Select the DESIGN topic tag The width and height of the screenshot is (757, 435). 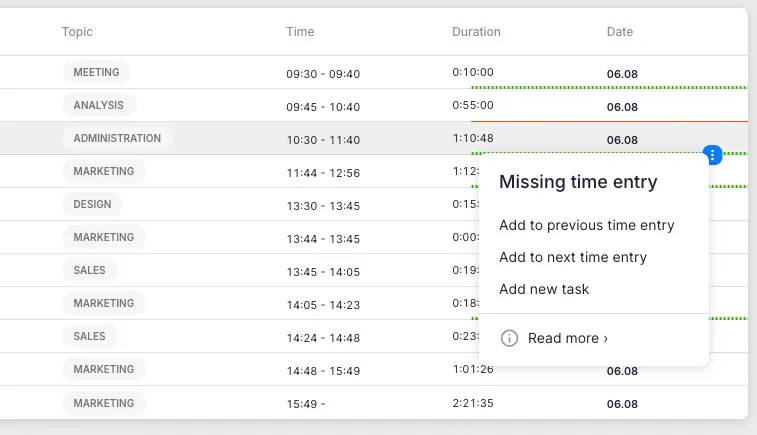[92, 204]
